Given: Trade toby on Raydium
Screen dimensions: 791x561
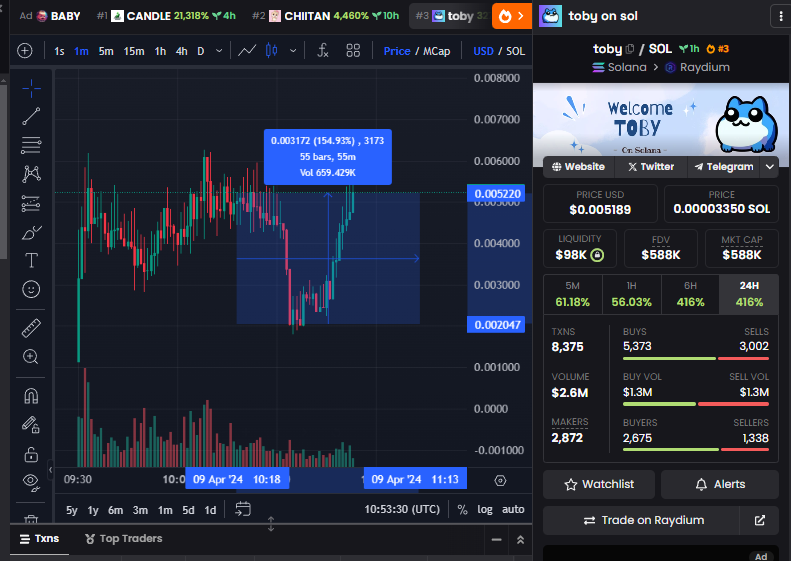Looking at the screenshot, I should coord(641,520).
